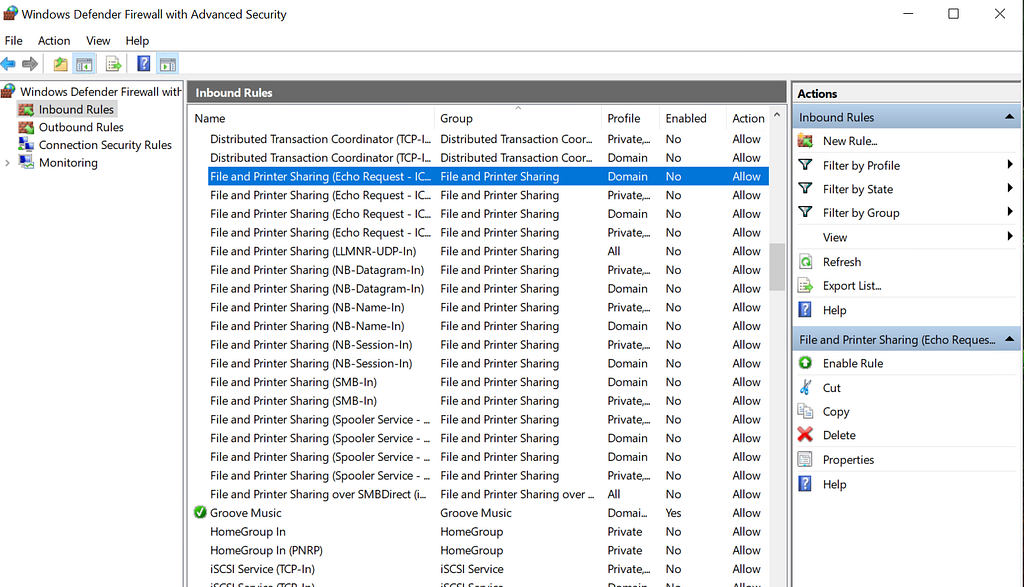
Task: Click the Monitoring tree icon
Action: point(26,163)
